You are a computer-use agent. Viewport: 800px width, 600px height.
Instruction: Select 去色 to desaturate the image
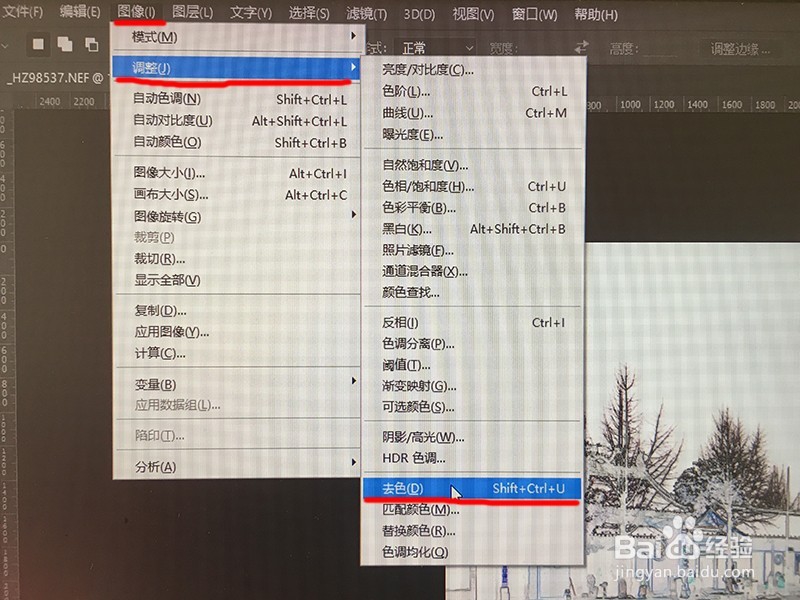click(x=420, y=489)
